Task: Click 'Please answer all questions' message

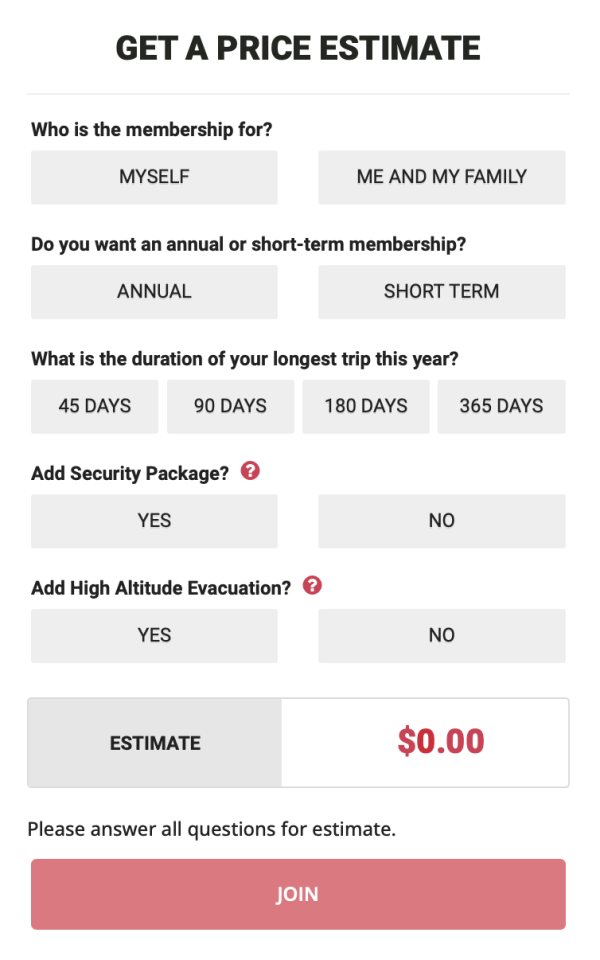Action: [212, 829]
